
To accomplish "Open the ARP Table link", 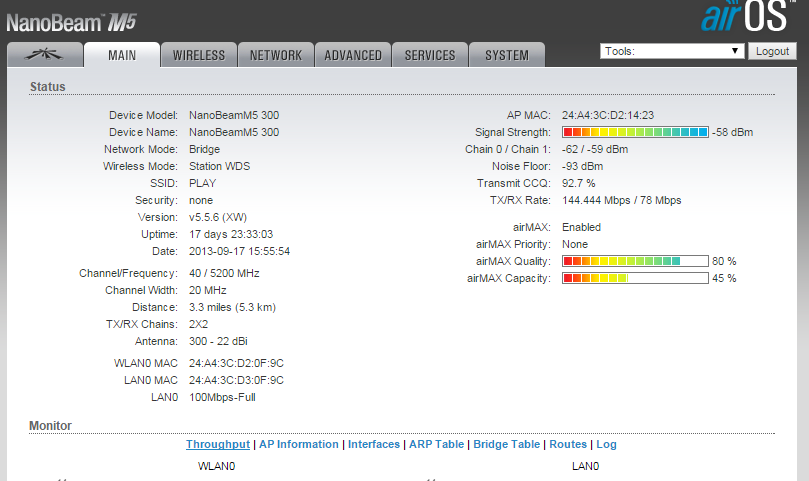I will point(436,444).
